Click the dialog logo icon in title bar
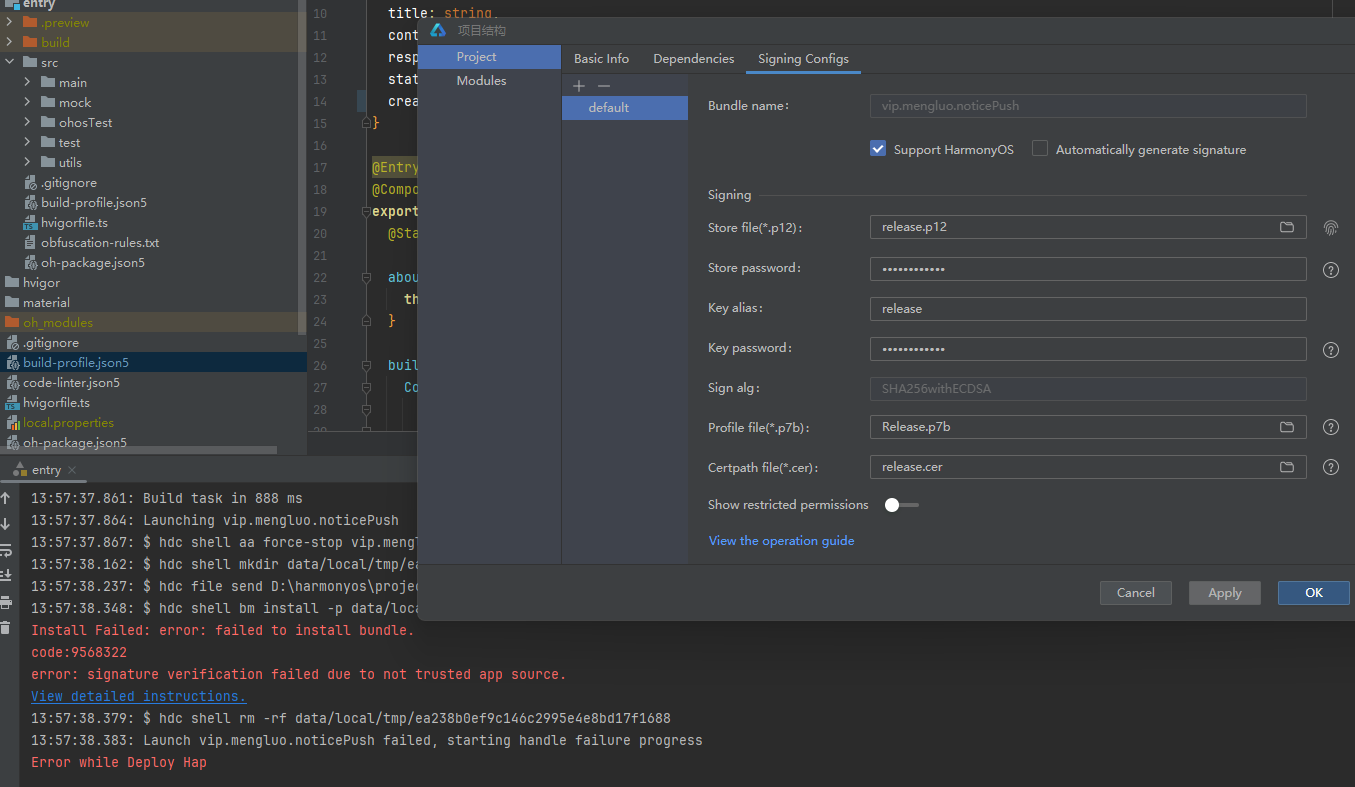This screenshot has height=787, width=1355. (438, 30)
